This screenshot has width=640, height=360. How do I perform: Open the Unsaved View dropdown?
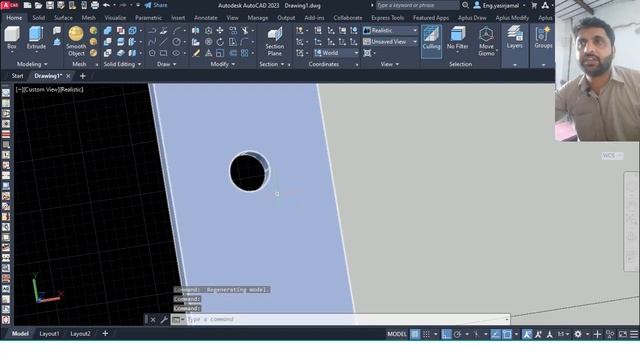pos(391,42)
